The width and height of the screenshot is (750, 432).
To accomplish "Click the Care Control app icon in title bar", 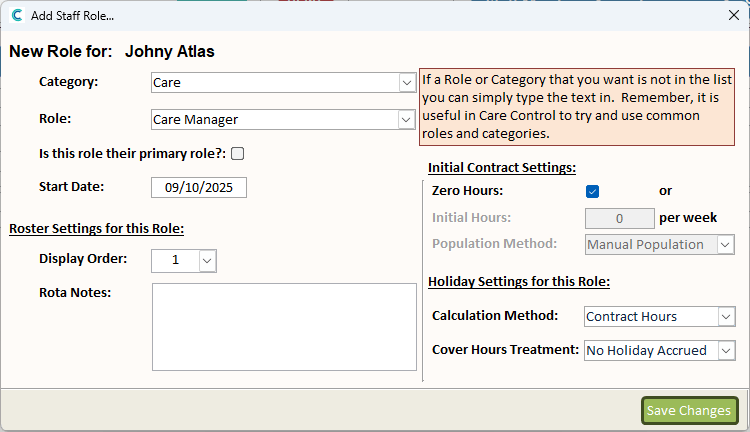I will click(17, 15).
